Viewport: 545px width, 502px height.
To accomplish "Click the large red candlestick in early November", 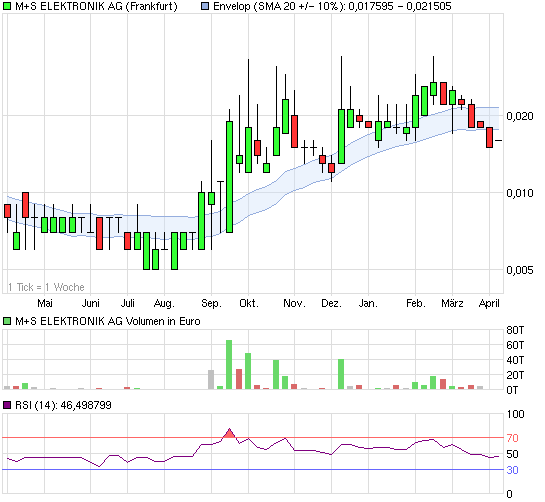I will point(294,131).
